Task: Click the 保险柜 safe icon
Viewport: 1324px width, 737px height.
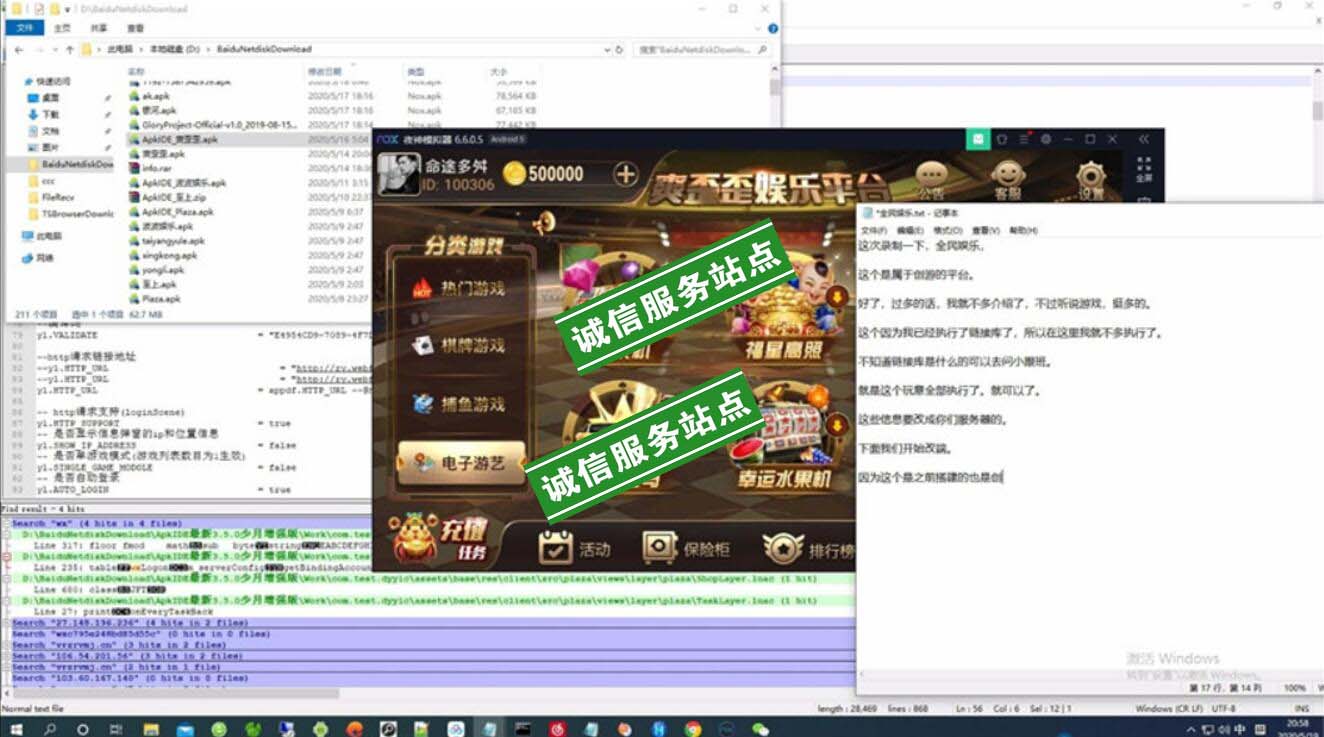Action: [660, 547]
